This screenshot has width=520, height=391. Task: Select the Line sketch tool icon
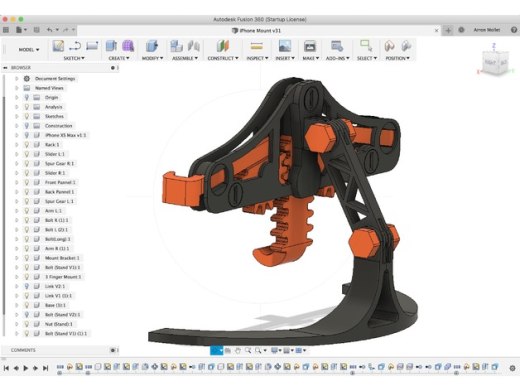(75, 46)
